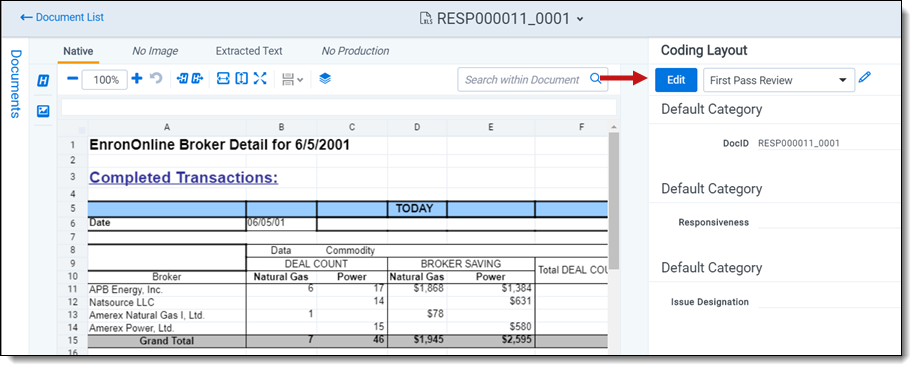Click the 06/05/01 date cell

pos(281,223)
